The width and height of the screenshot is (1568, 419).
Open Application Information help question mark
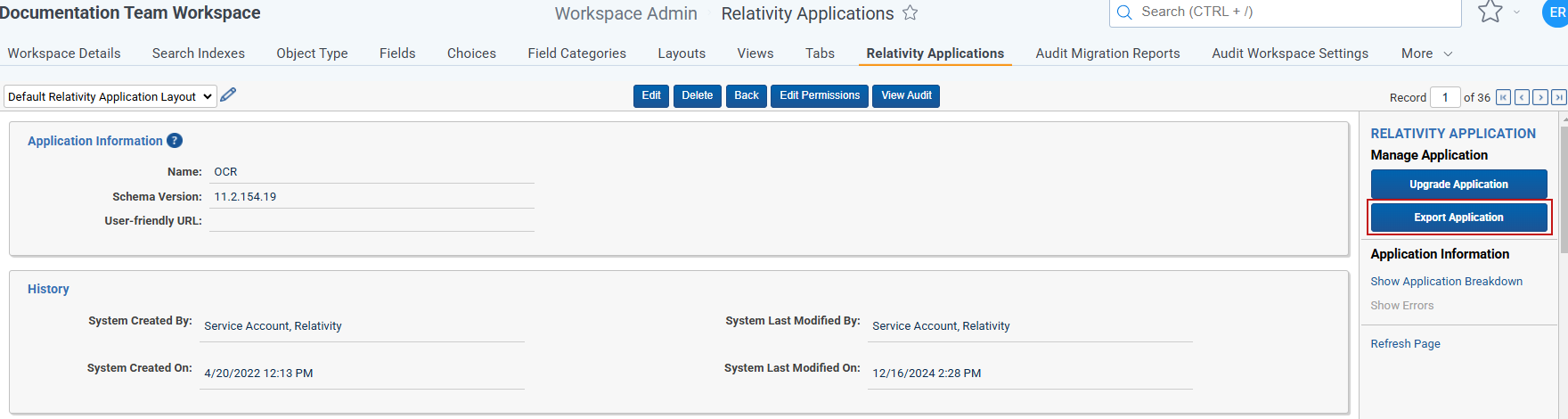tap(175, 140)
